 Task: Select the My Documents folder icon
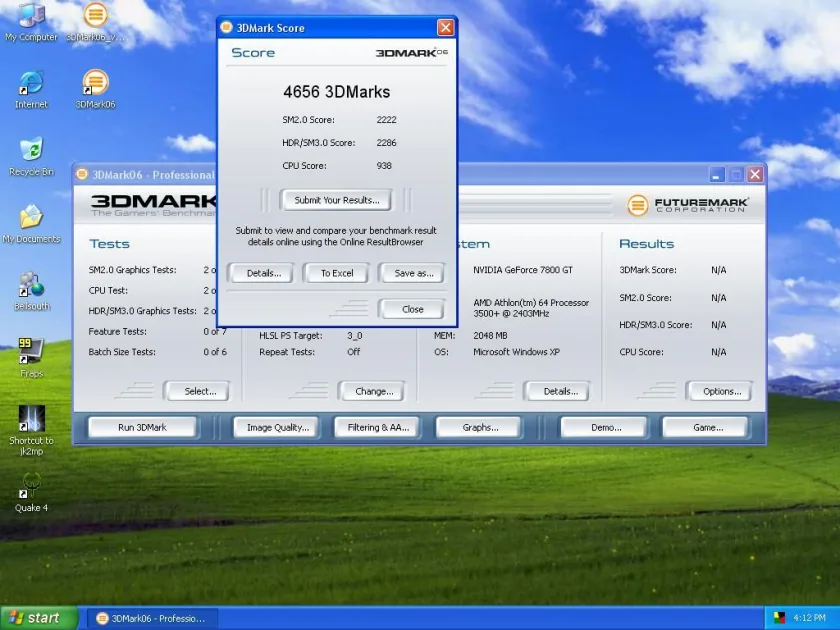pyautogui.click(x=31, y=224)
